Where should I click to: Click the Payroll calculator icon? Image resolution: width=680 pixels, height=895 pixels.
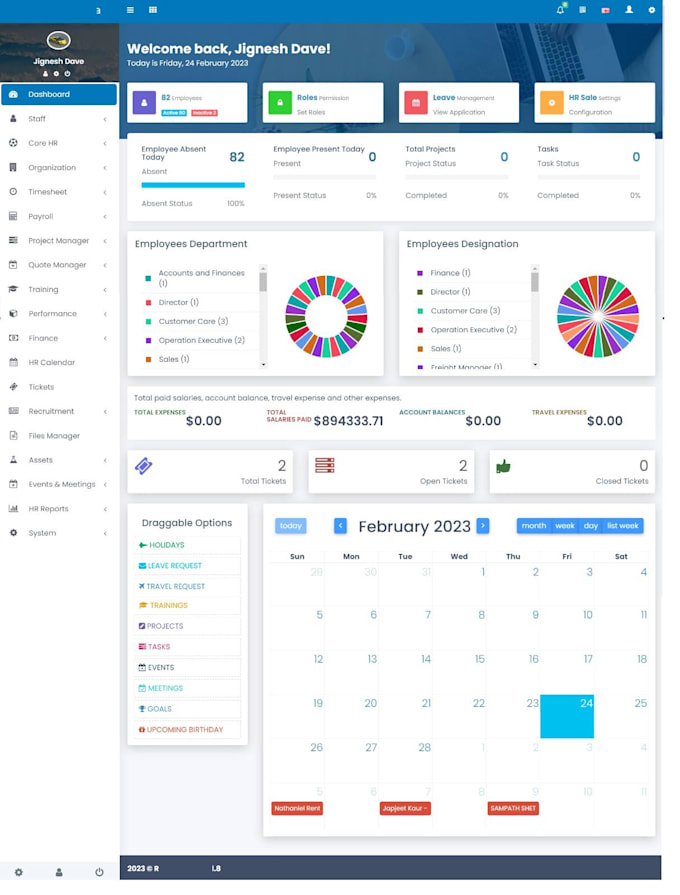13,216
